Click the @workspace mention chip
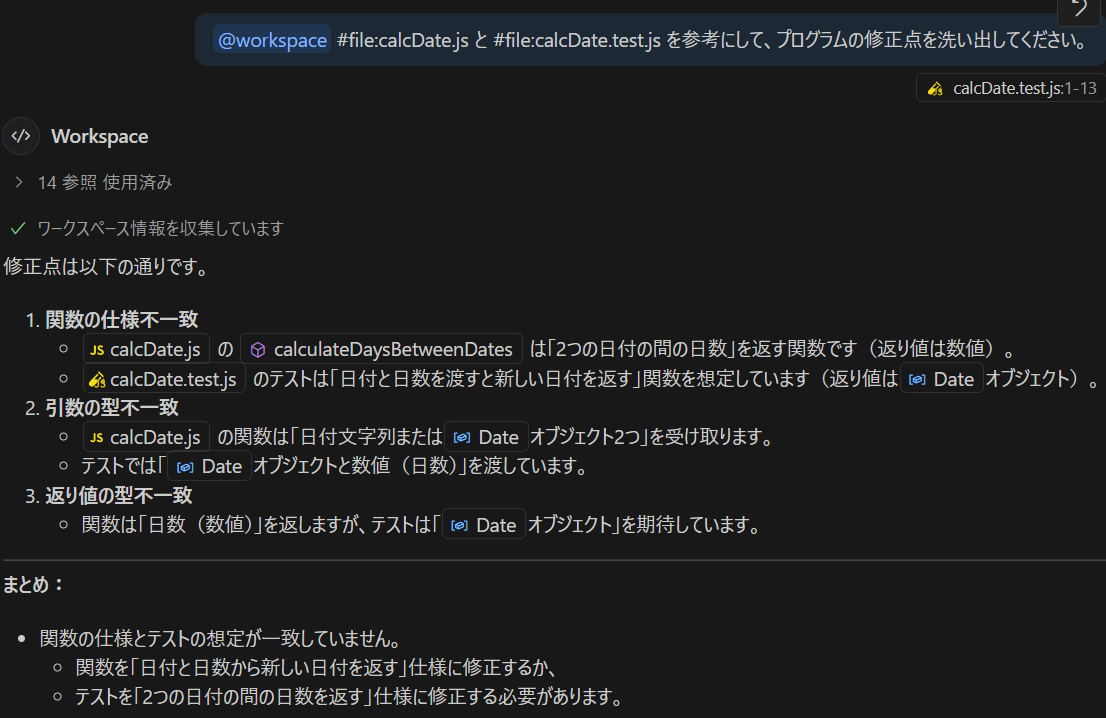Viewport: 1106px width, 718px height. point(272,40)
